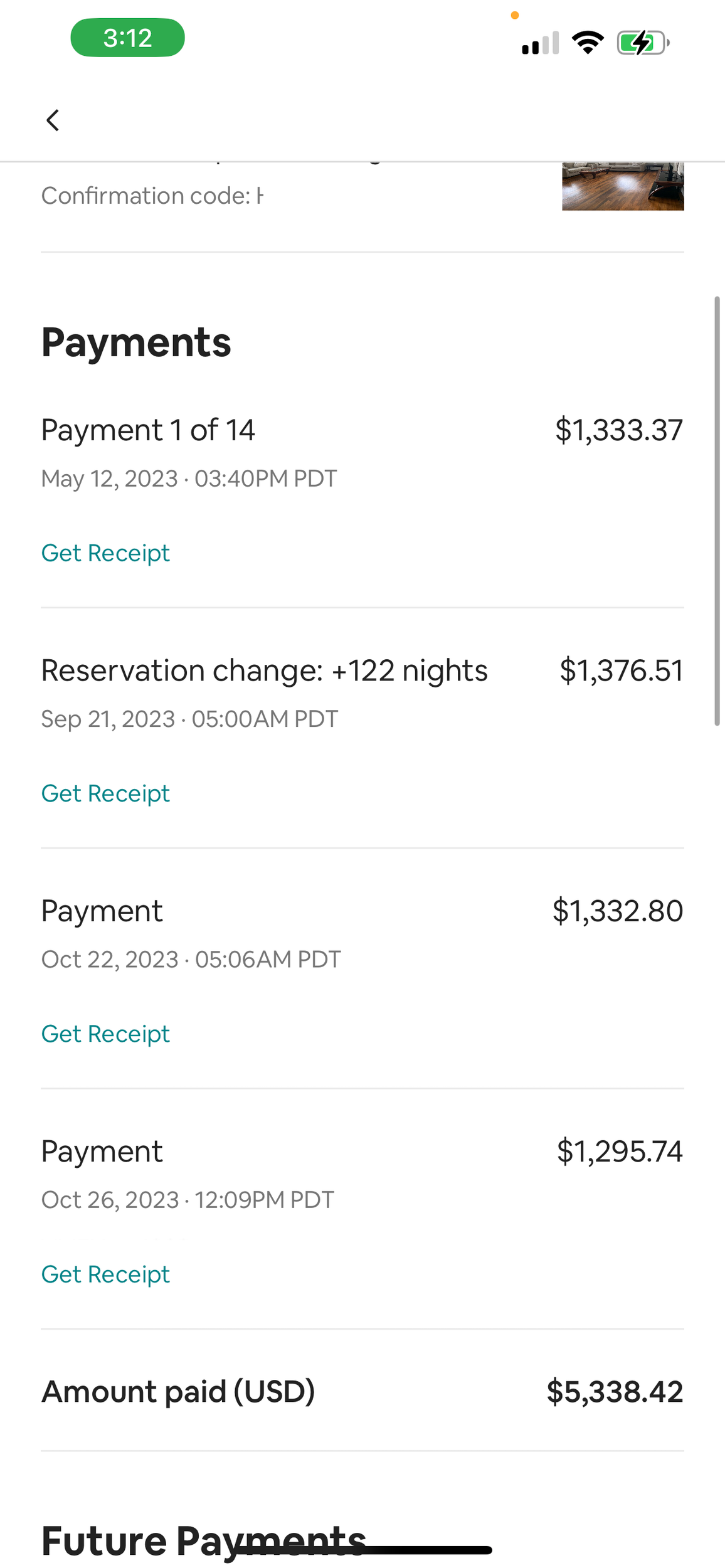The width and height of the screenshot is (725, 1568).
Task: Tap the Future Payments heading
Action: click(204, 1540)
